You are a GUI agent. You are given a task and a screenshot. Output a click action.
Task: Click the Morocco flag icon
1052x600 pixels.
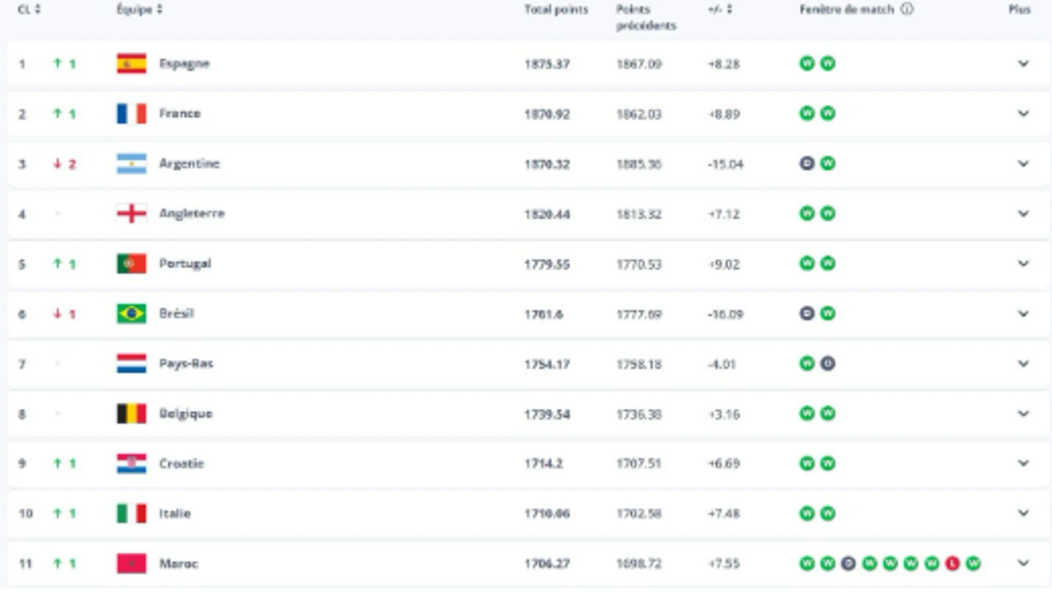[x=131, y=563]
